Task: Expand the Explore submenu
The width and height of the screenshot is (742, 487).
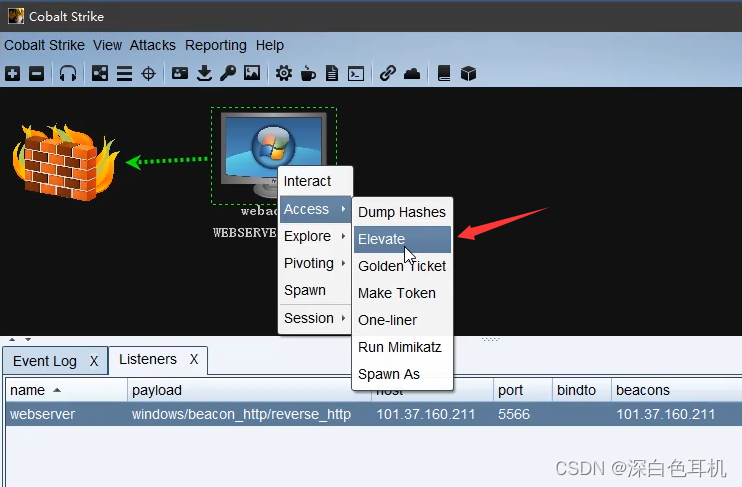Action: [315, 236]
